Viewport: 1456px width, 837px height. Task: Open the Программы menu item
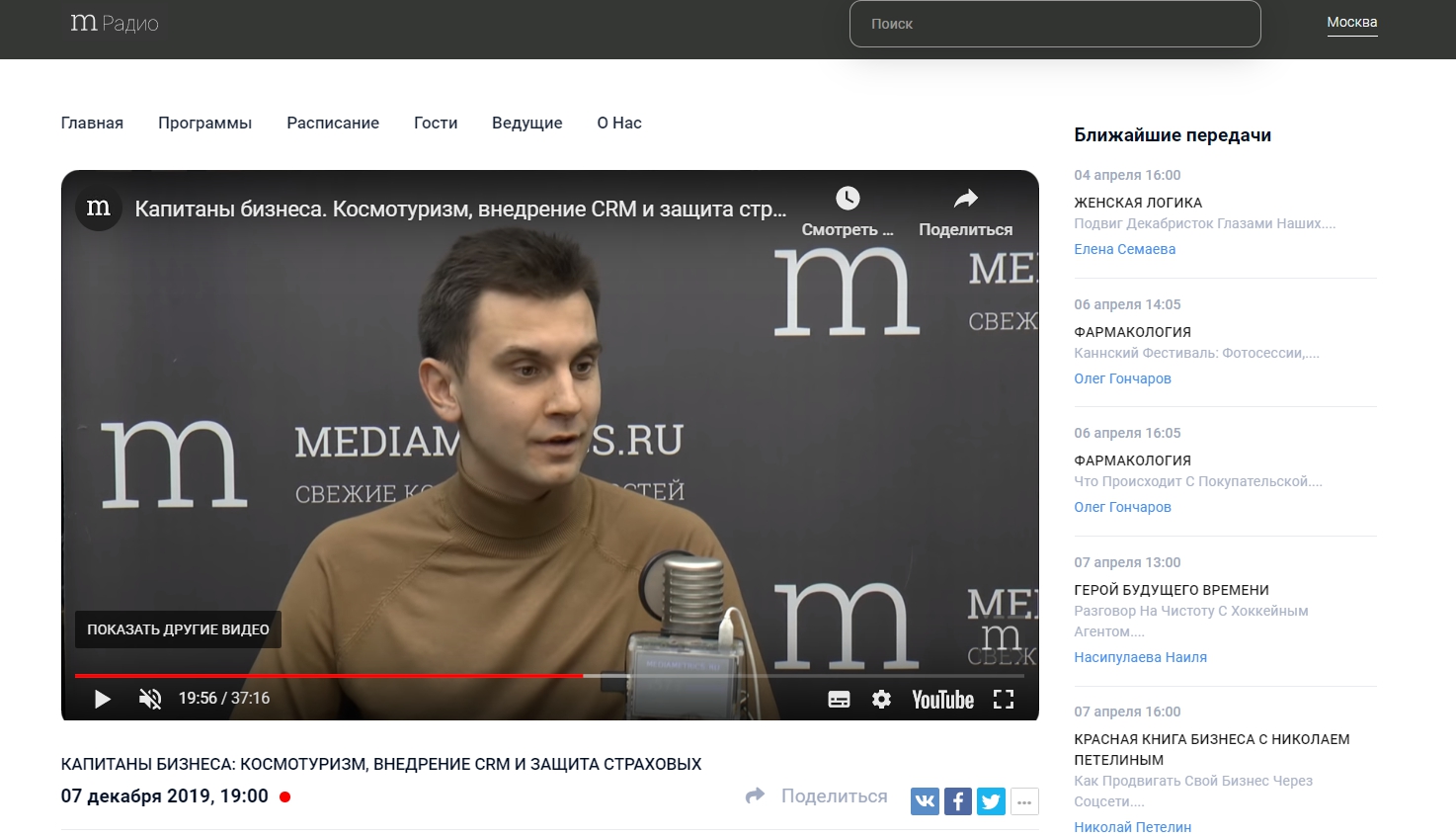[x=204, y=124]
